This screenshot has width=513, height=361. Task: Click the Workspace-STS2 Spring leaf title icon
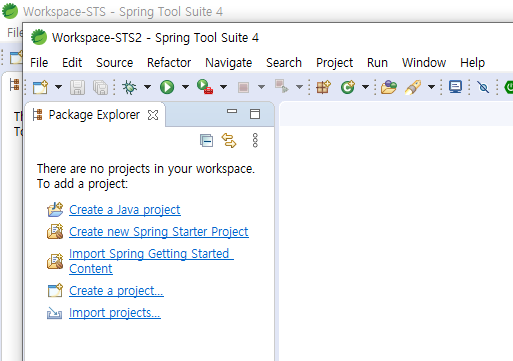(39, 37)
